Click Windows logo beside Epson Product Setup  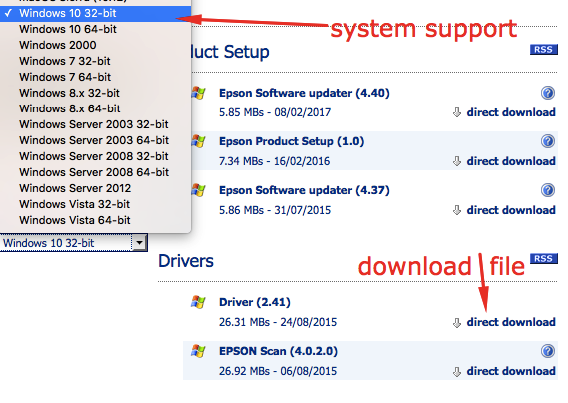198,141
